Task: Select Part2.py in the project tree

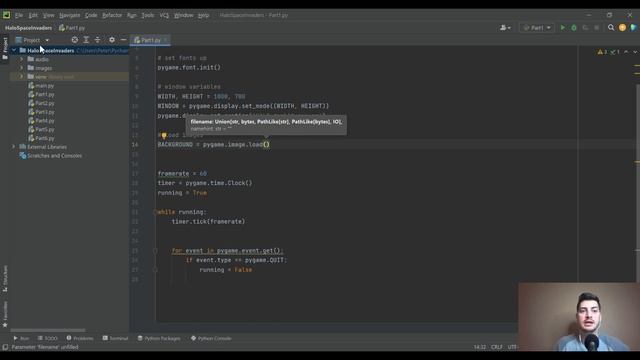Action: point(41,103)
